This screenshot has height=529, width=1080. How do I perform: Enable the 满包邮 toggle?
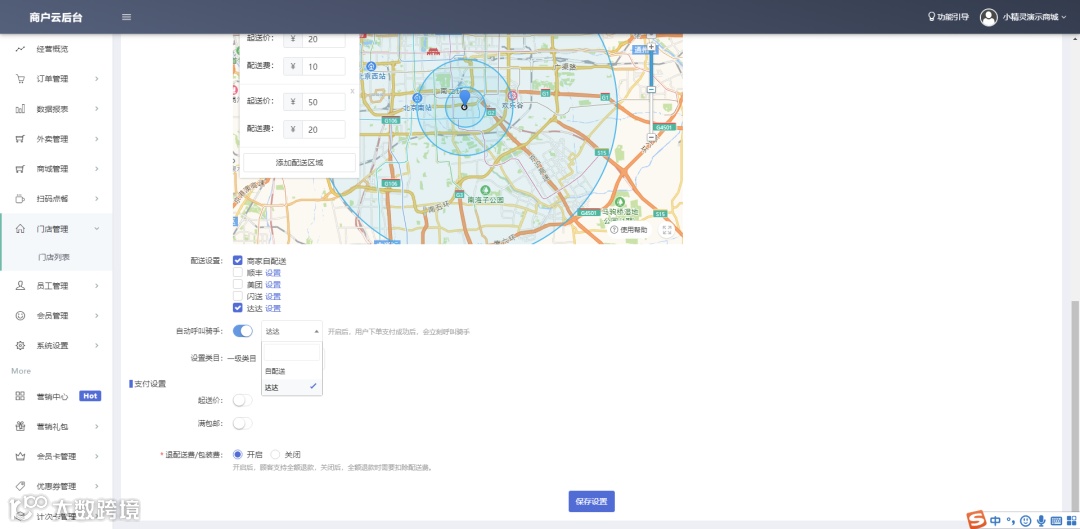click(x=242, y=423)
